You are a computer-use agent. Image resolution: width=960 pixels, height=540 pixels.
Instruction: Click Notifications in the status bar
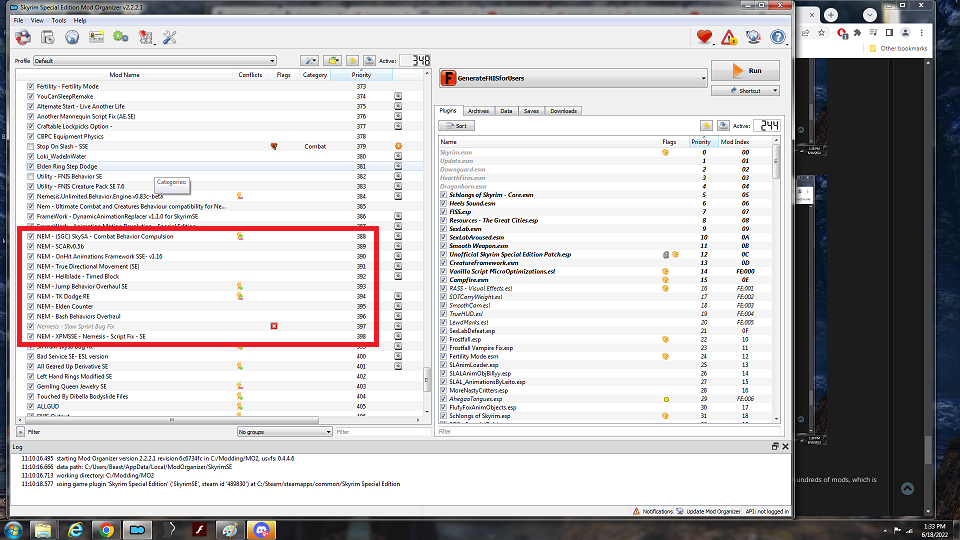point(653,511)
